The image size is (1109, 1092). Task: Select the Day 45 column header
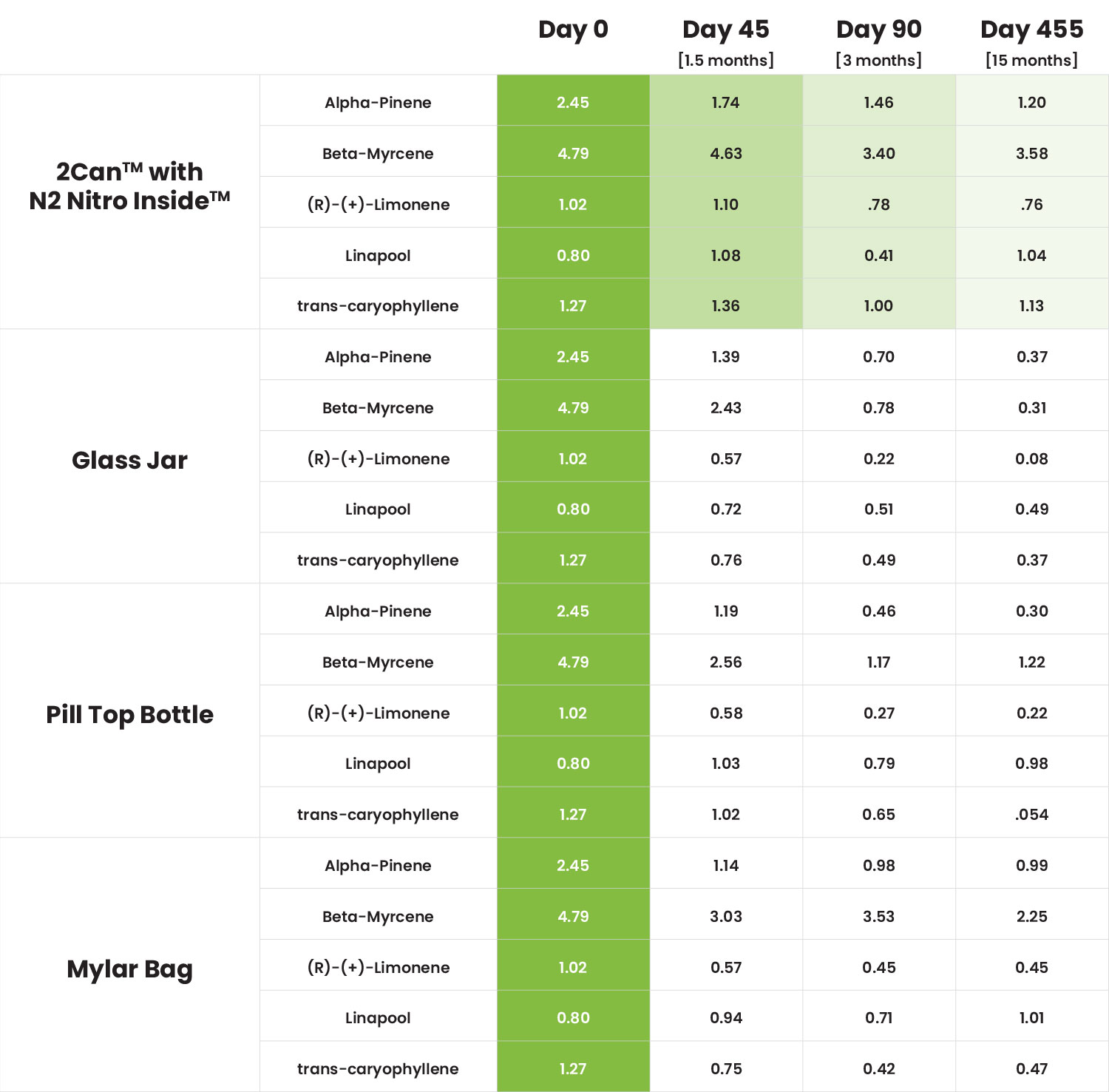(x=726, y=42)
